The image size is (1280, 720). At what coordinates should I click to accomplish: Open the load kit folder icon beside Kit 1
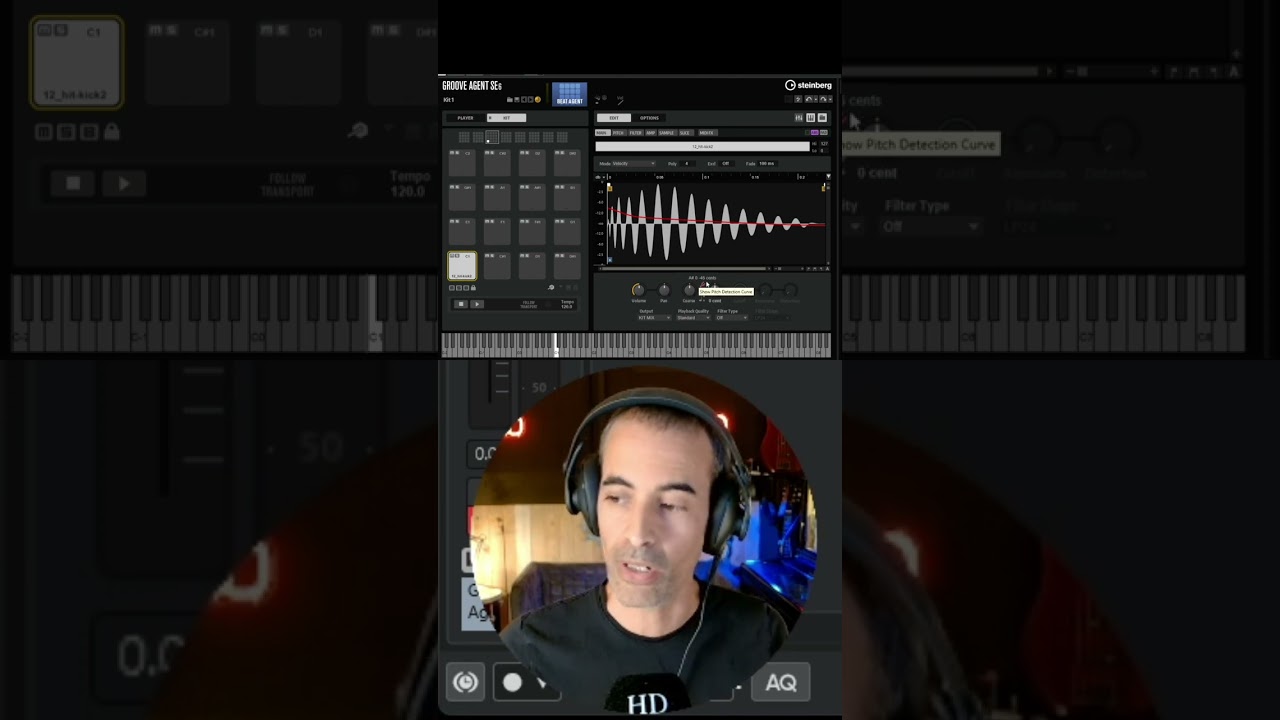coord(509,99)
